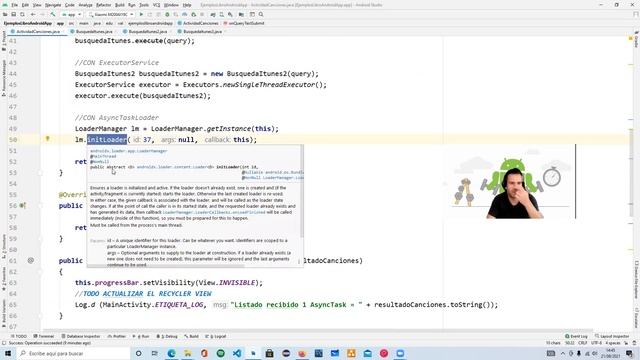The width and height of the screenshot is (640, 360).
Task: Open the Windows notification center icon
Action: [629, 353]
